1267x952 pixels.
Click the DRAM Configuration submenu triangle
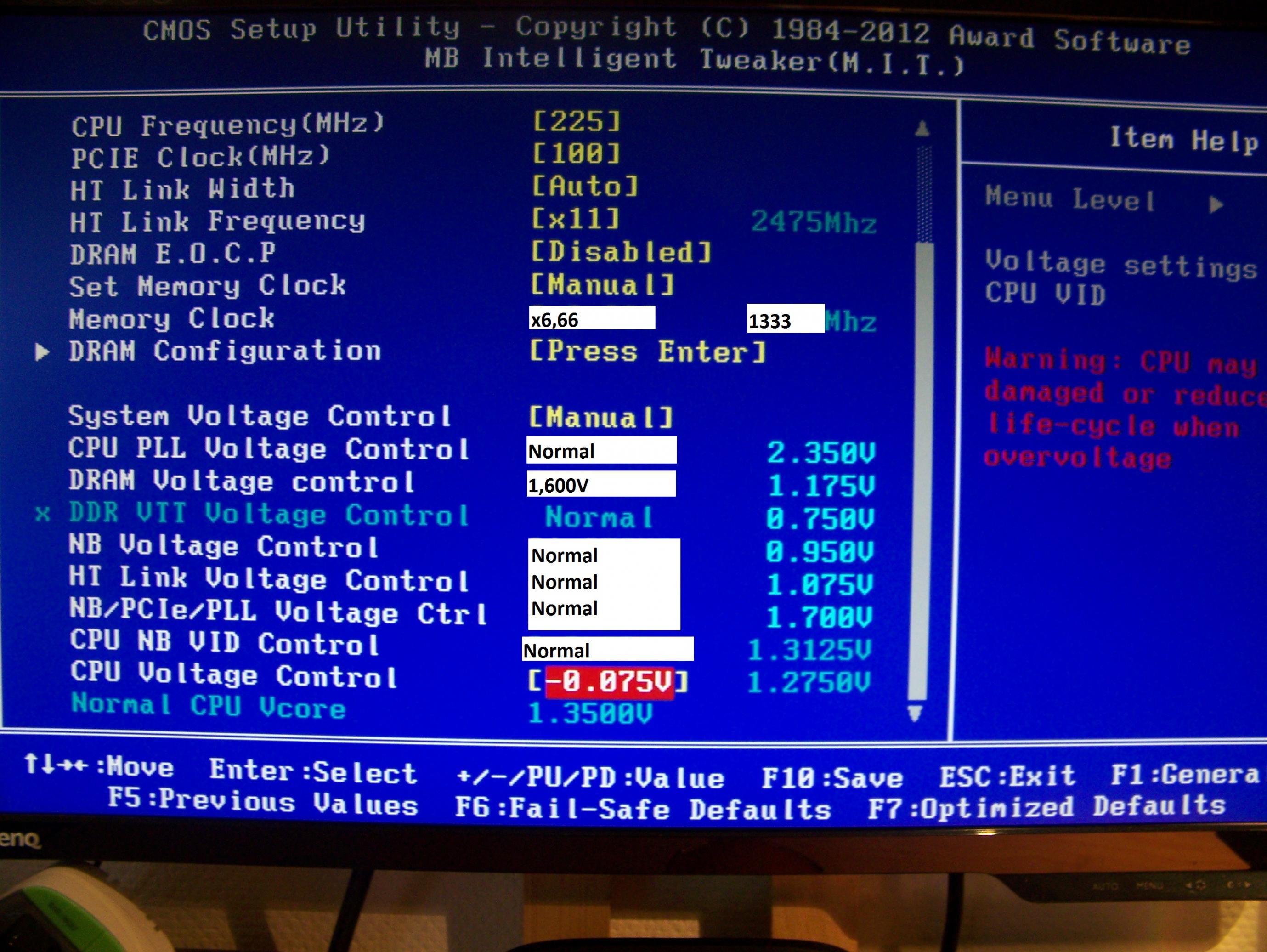[x=41, y=351]
